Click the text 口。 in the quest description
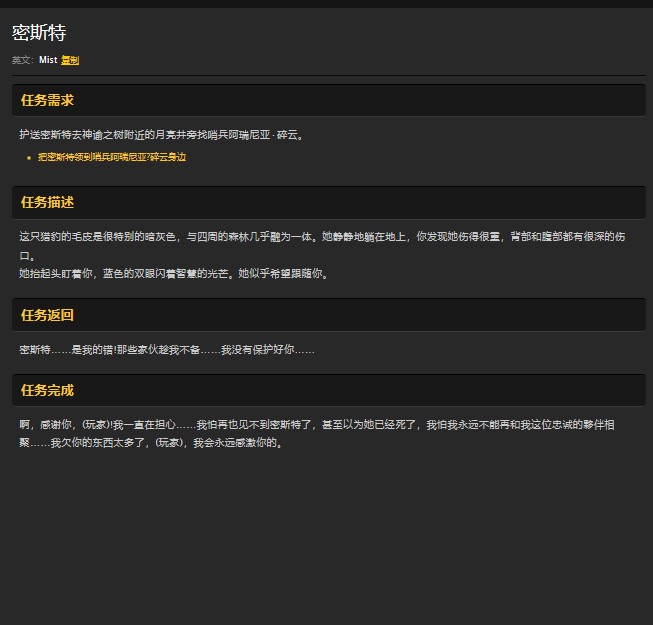 [x=27, y=255]
